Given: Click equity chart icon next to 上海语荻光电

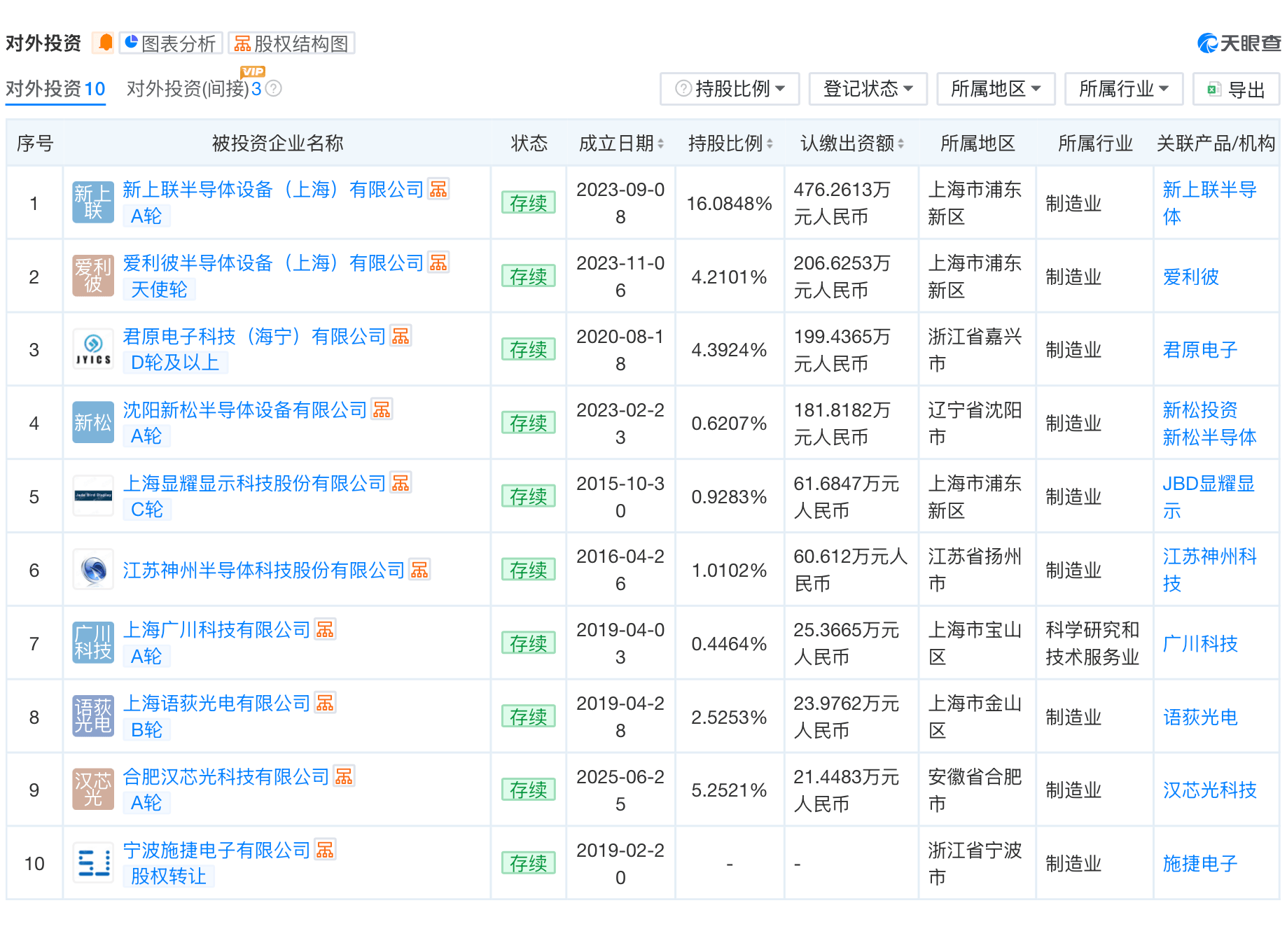Looking at the screenshot, I should pos(325,703).
